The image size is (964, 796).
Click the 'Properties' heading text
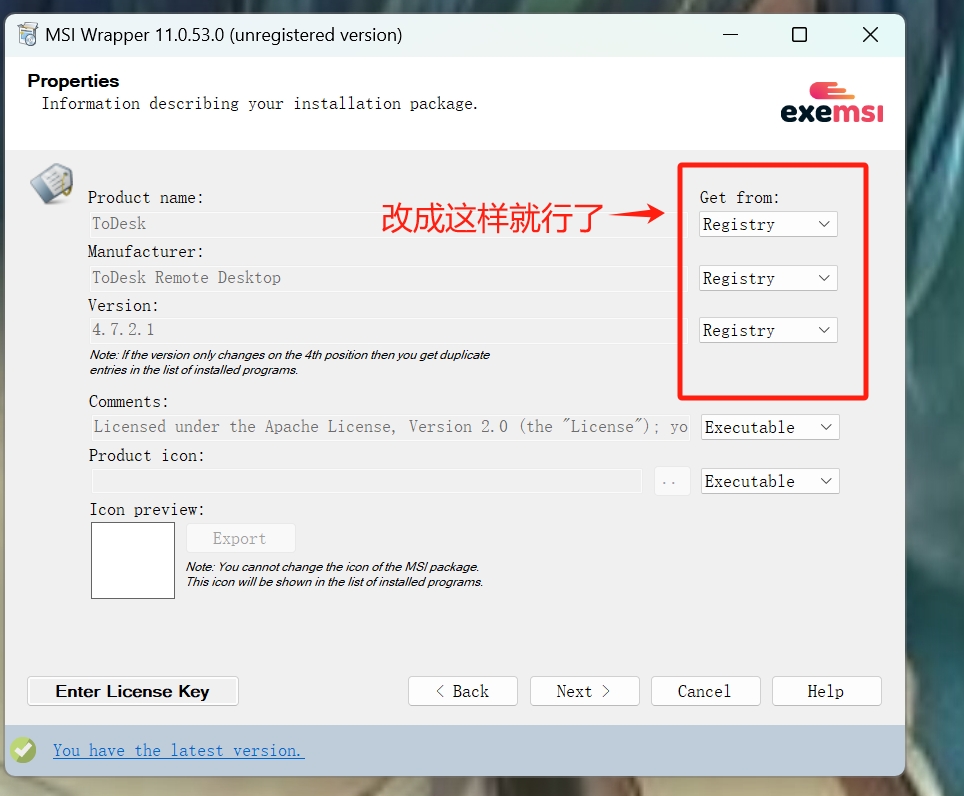[73, 81]
